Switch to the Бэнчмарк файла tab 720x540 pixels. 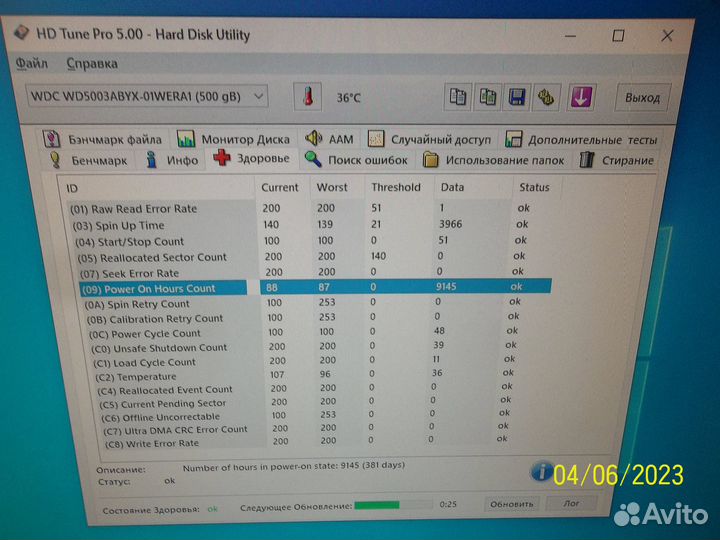[103, 139]
